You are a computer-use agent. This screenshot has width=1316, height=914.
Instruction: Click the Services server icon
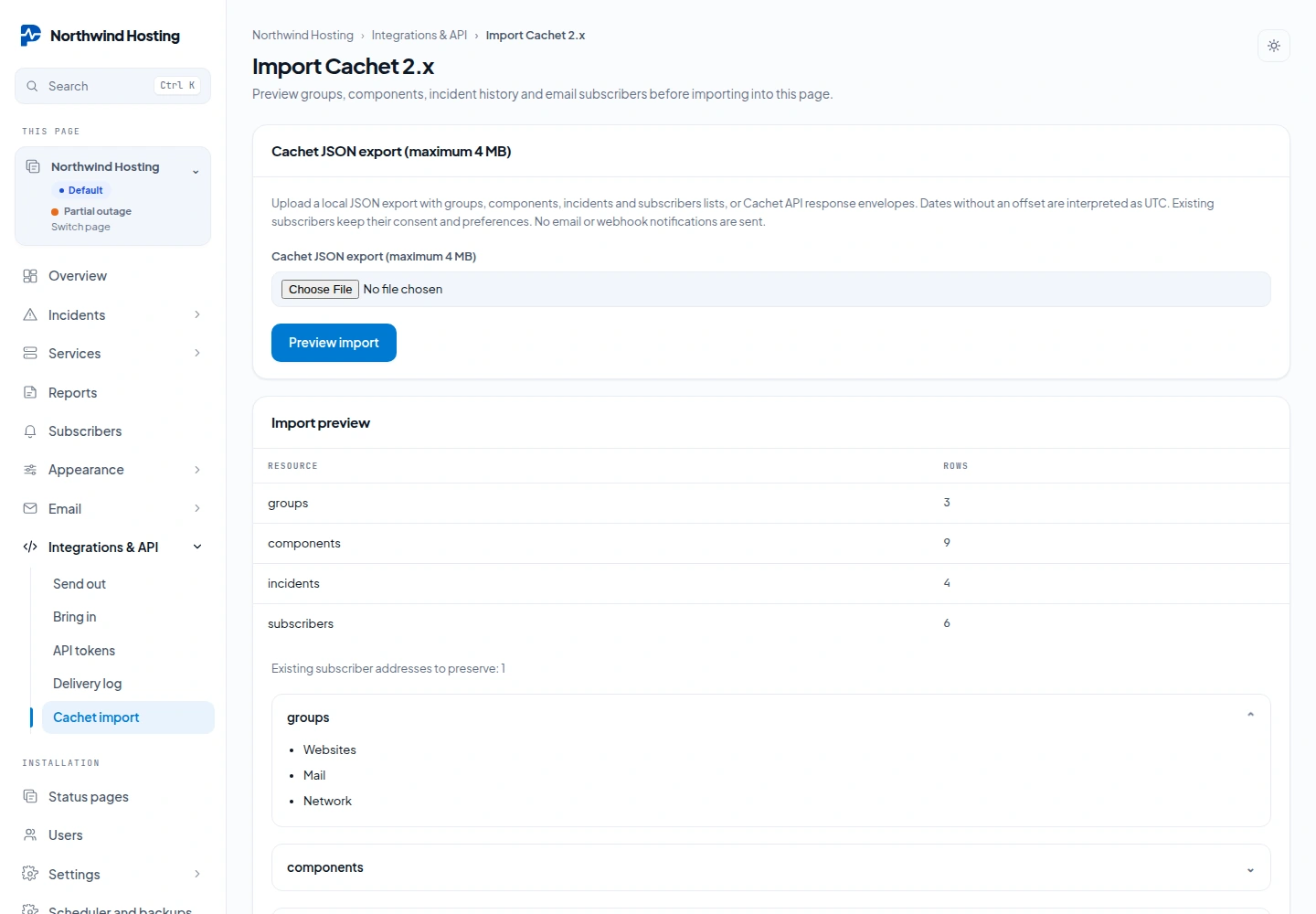(30, 353)
